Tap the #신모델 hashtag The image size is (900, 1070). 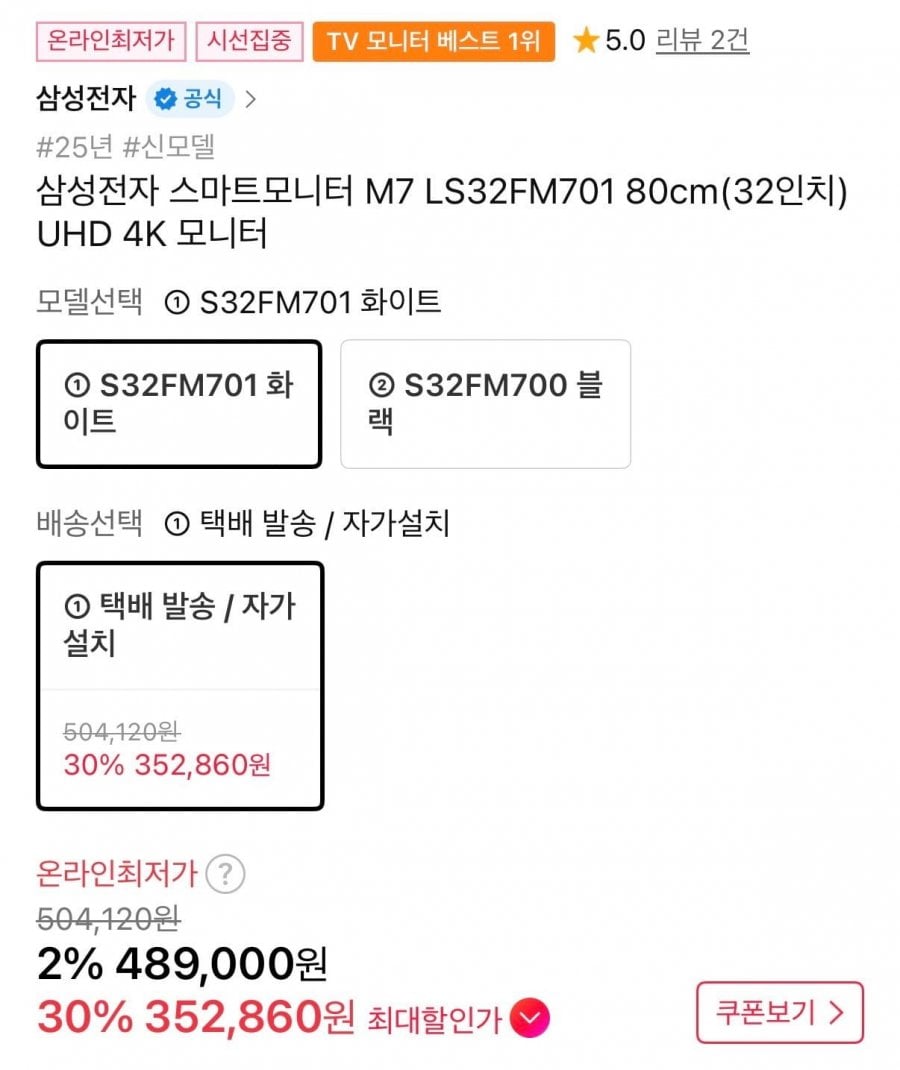coord(169,147)
